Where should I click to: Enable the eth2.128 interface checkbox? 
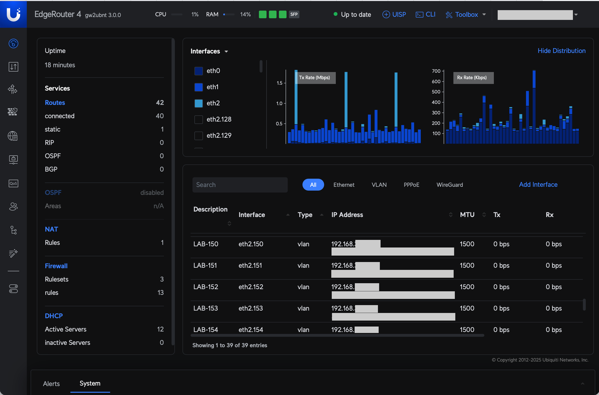(x=199, y=119)
